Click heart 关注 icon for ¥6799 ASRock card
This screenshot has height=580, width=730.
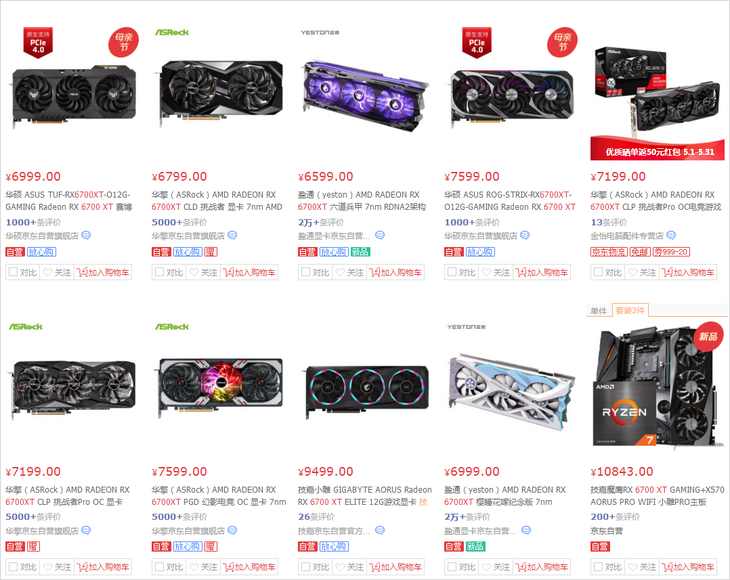[x=194, y=272]
